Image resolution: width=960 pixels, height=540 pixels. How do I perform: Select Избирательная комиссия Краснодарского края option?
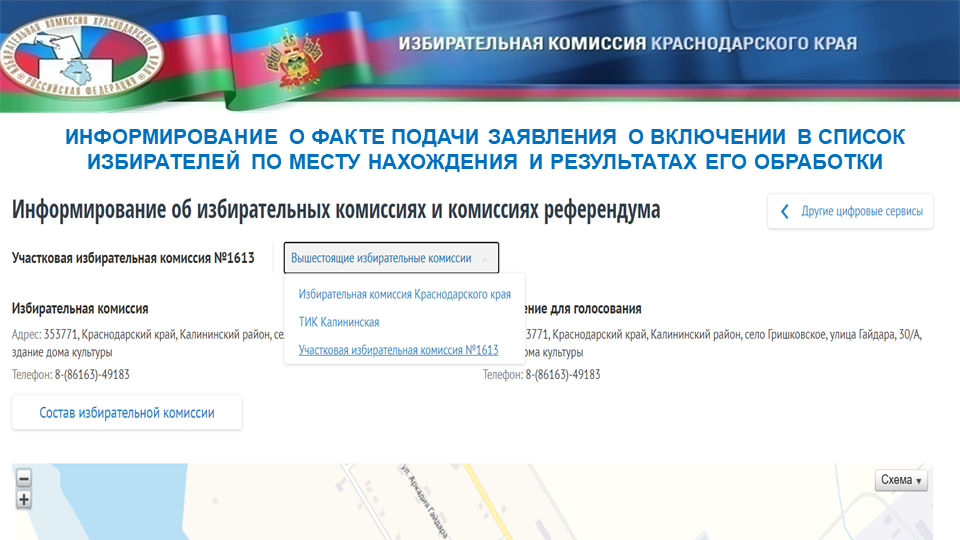pyautogui.click(x=404, y=295)
